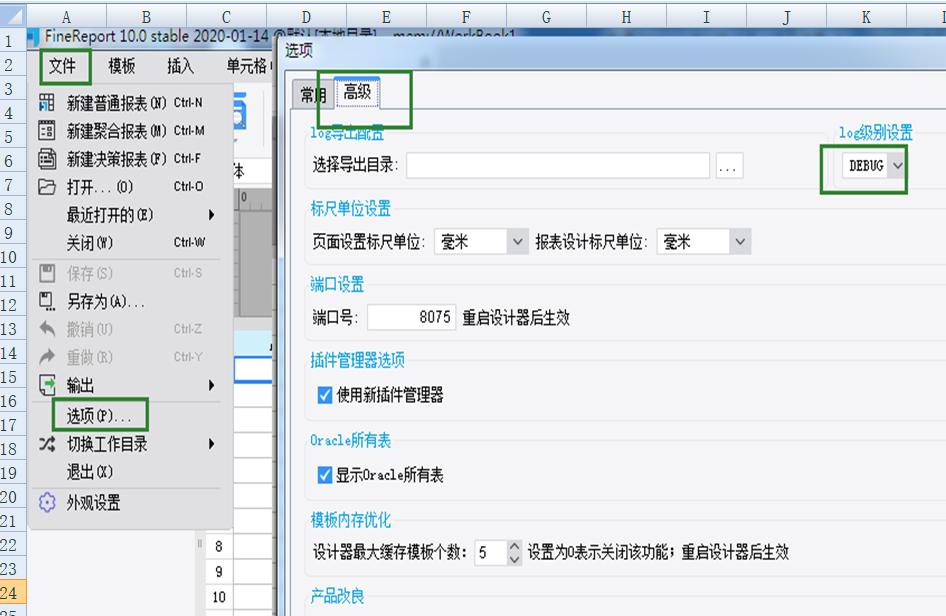
Task: Open the 单元格 menu
Action: [247, 66]
